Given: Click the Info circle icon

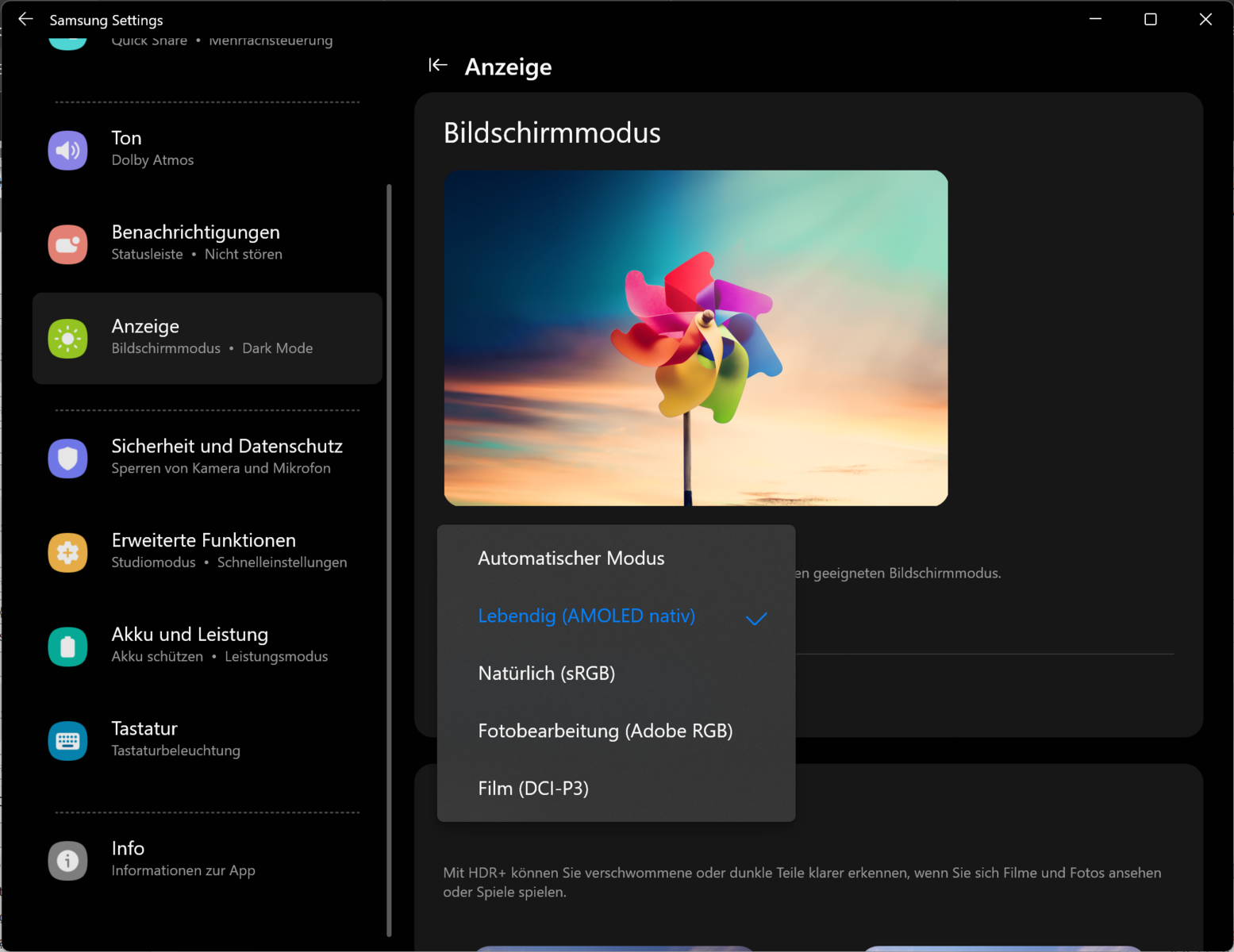Looking at the screenshot, I should click(x=67, y=860).
